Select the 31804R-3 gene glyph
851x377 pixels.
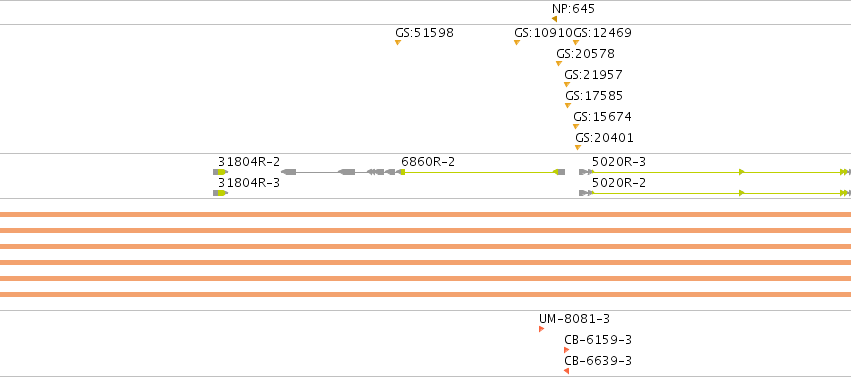point(220,193)
